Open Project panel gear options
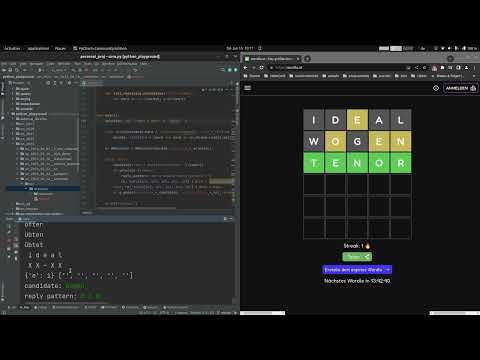Screen dimensions: 480x360 click(69, 83)
